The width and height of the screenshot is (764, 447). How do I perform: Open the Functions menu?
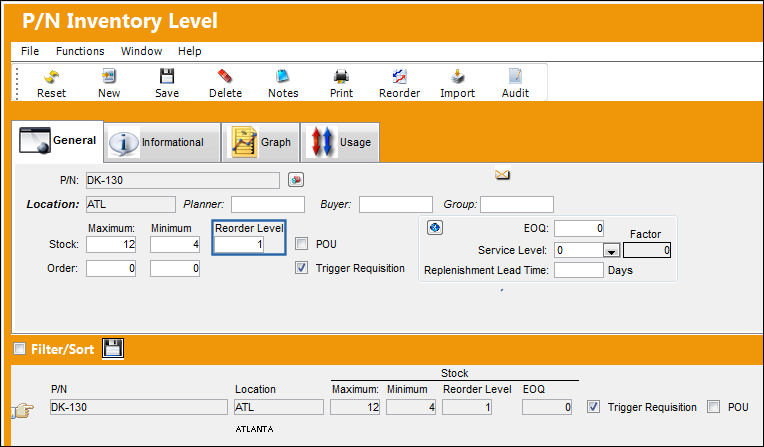(80, 51)
